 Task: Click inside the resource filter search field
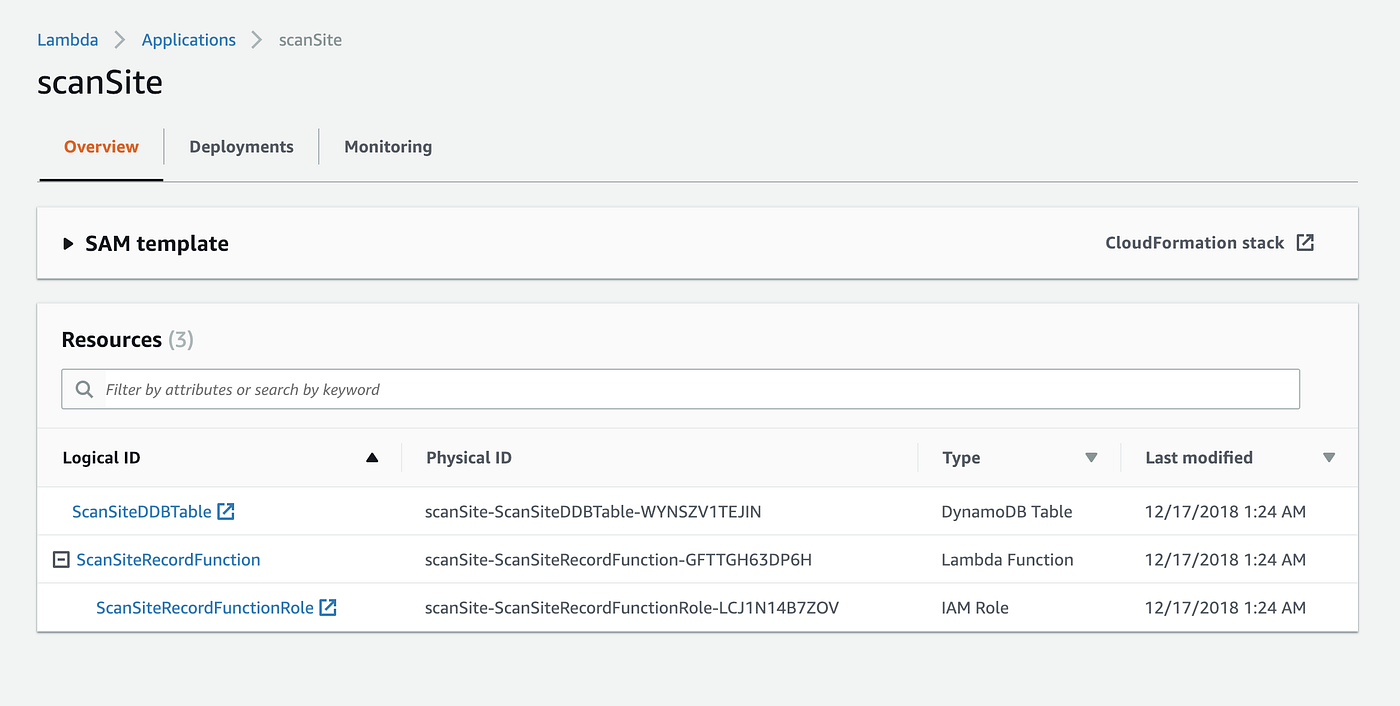tap(680, 389)
